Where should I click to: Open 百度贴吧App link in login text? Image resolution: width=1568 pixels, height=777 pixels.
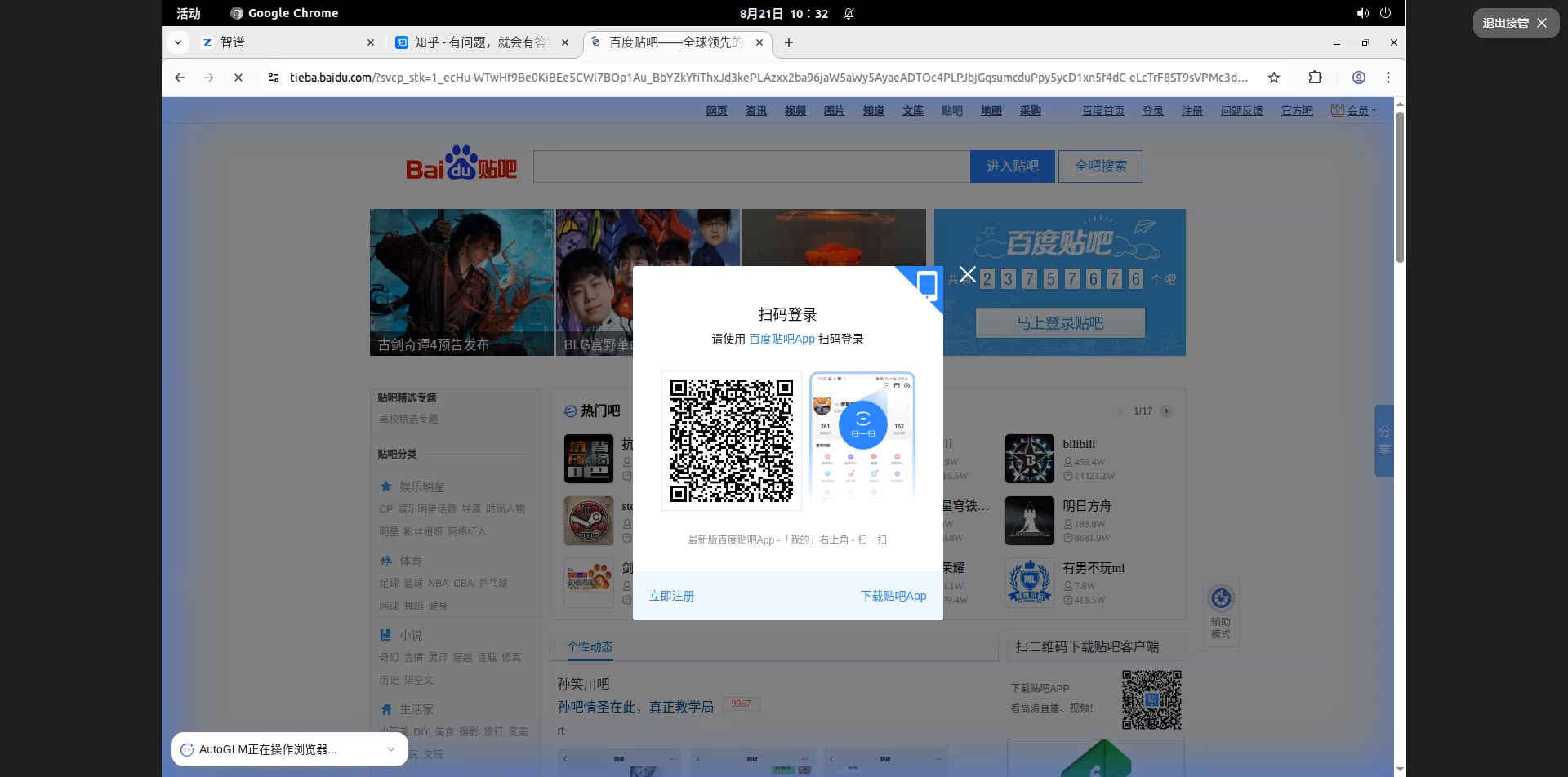[782, 339]
